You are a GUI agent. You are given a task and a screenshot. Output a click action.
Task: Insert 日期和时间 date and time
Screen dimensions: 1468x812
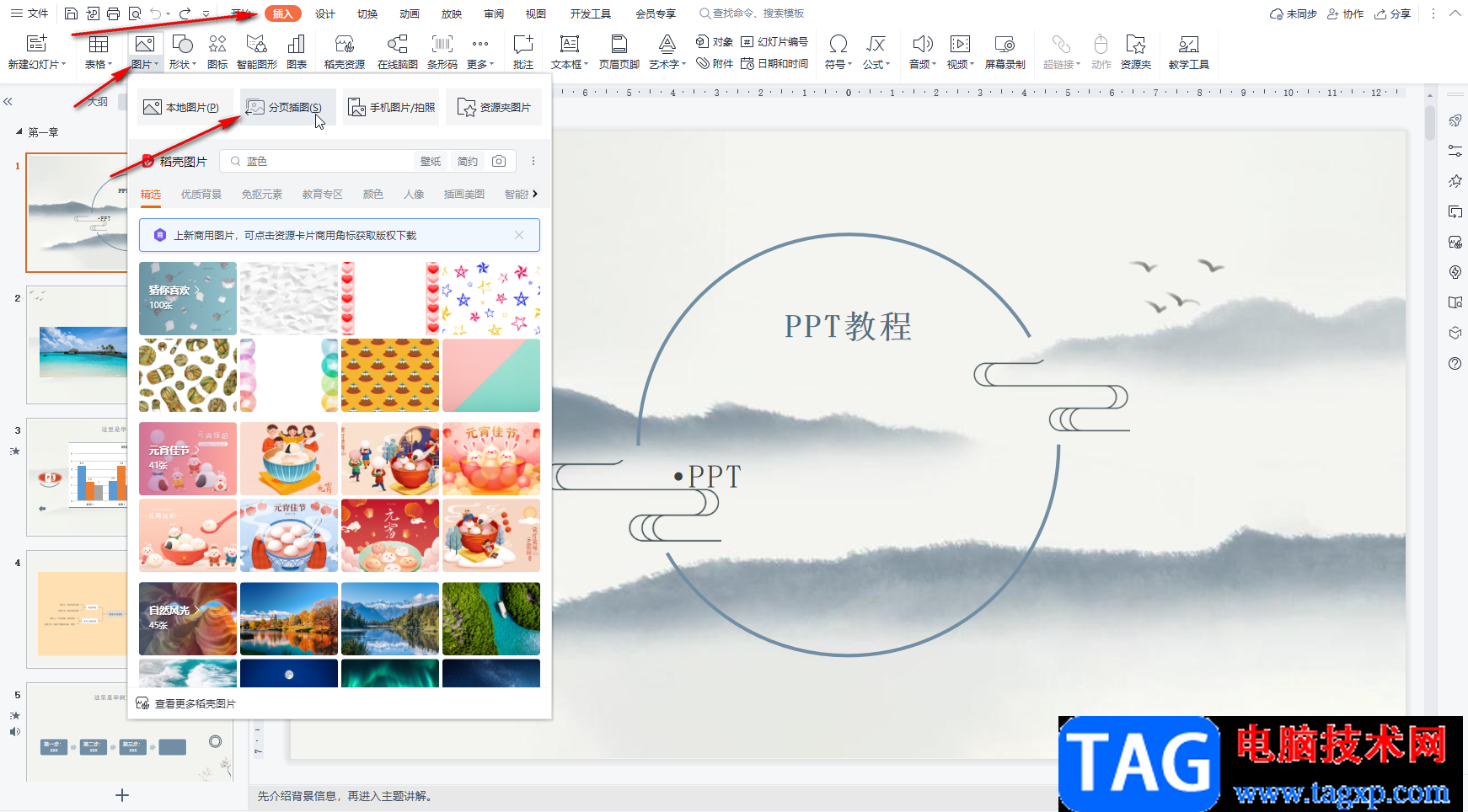pyautogui.click(x=774, y=64)
